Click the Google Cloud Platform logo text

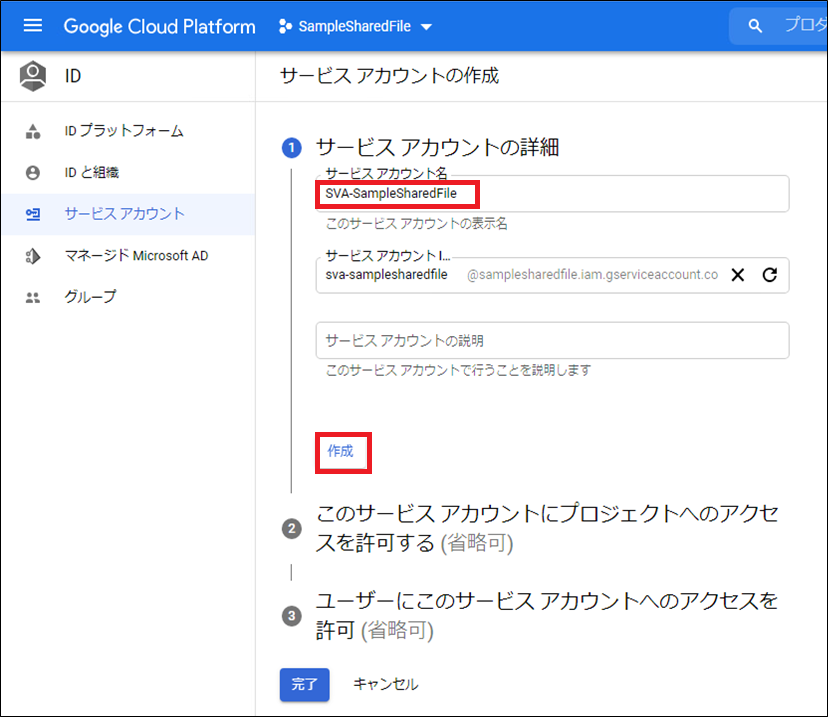pos(159,26)
